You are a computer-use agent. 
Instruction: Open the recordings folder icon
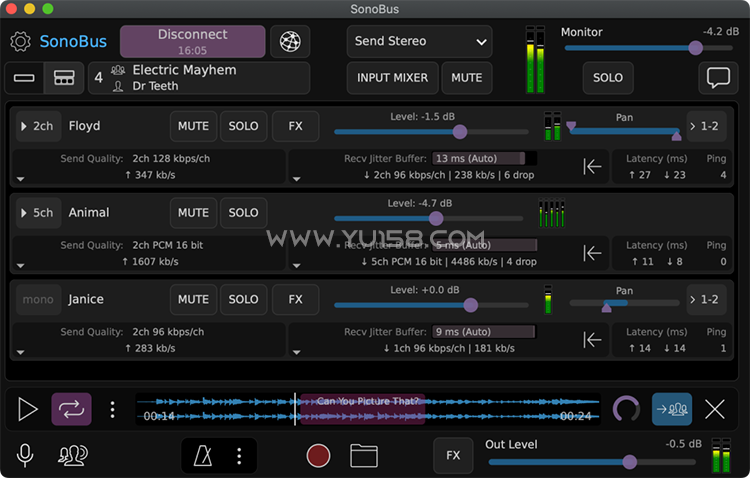(x=364, y=456)
